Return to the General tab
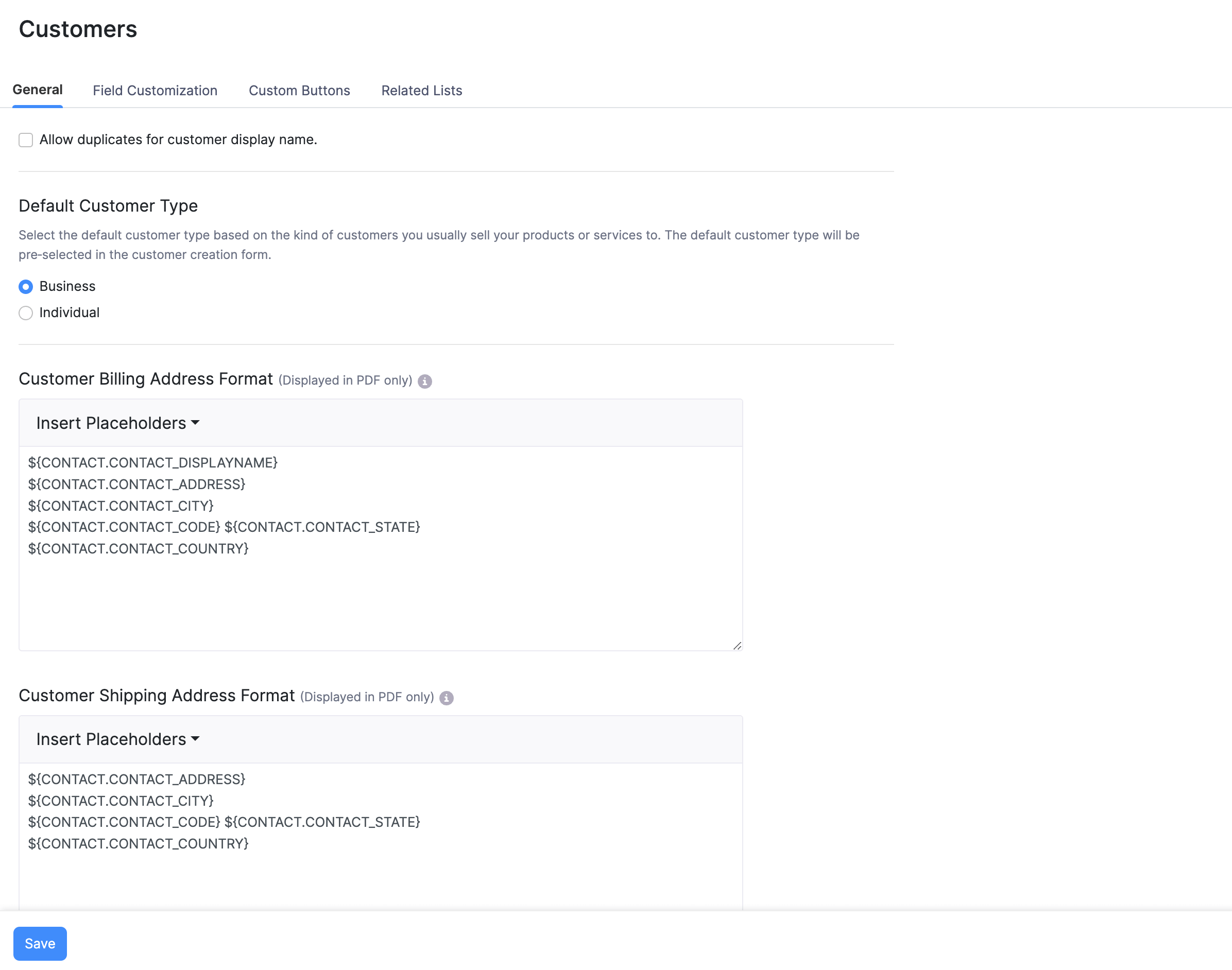This screenshot has height=970, width=1232. coord(37,89)
